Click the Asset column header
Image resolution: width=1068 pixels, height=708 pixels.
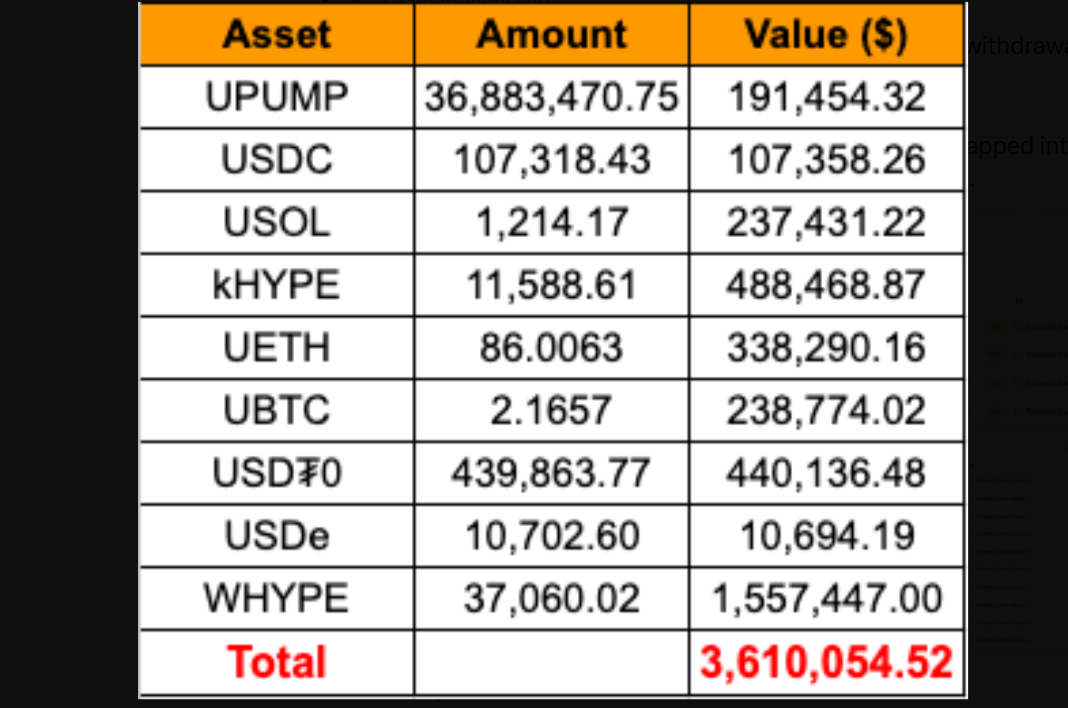pos(277,35)
